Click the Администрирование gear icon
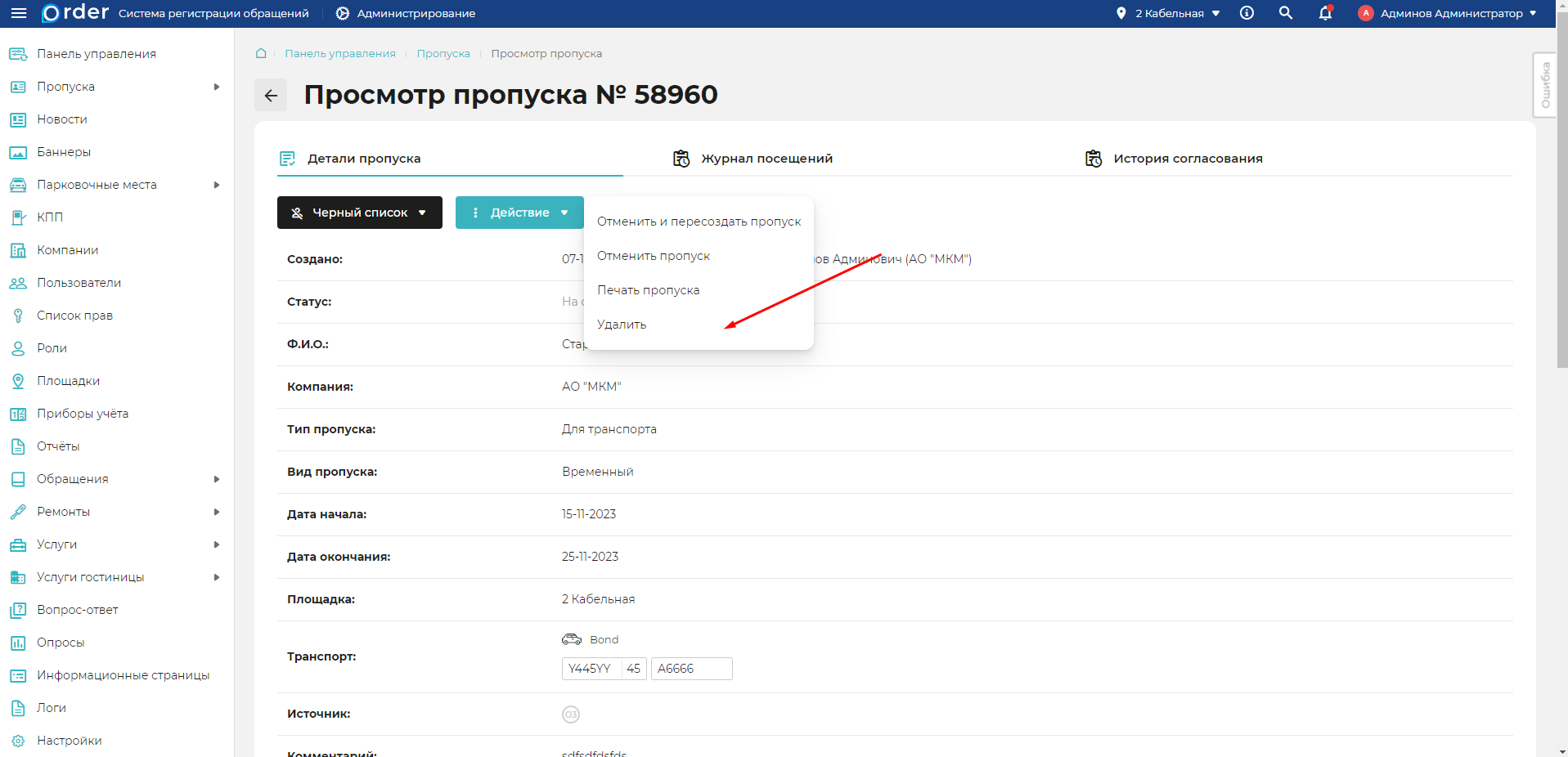The width and height of the screenshot is (1568, 757). click(x=343, y=13)
